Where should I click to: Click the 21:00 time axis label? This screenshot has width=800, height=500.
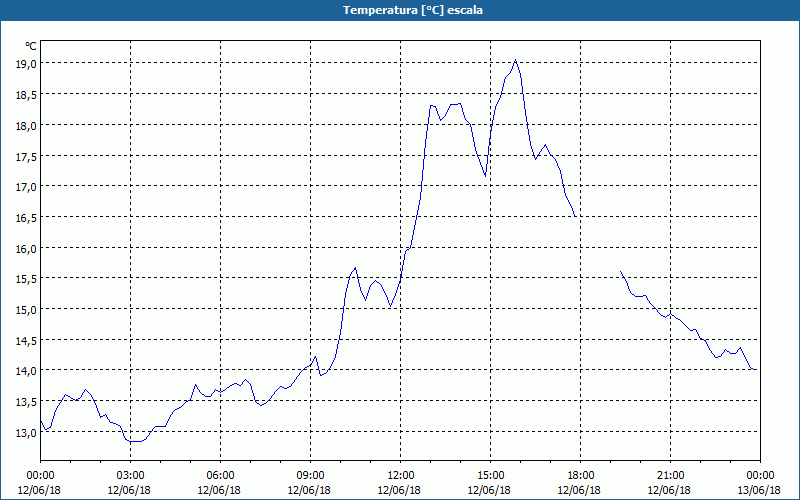[x=670, y=476]
